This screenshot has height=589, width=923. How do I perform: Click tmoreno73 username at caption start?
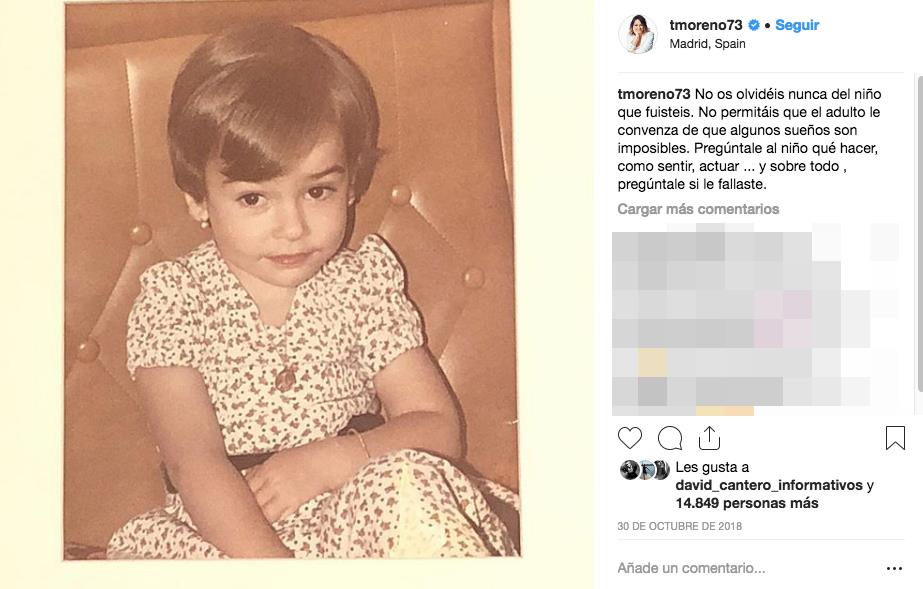pyautogui.click(x=653, y=94)
